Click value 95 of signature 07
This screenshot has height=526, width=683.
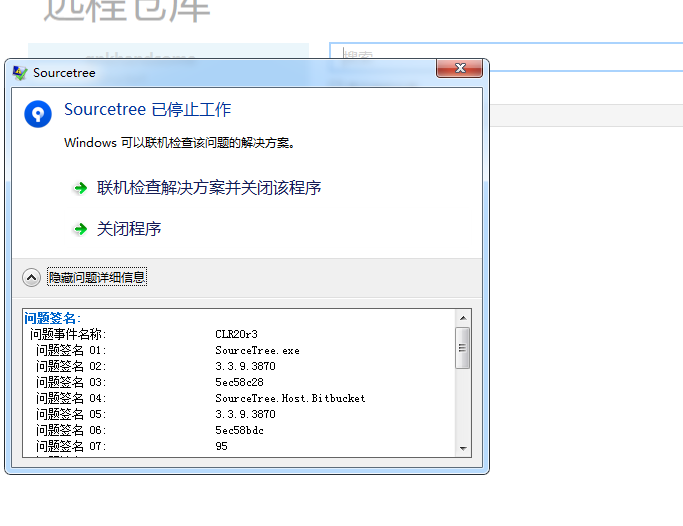(221, 446)
